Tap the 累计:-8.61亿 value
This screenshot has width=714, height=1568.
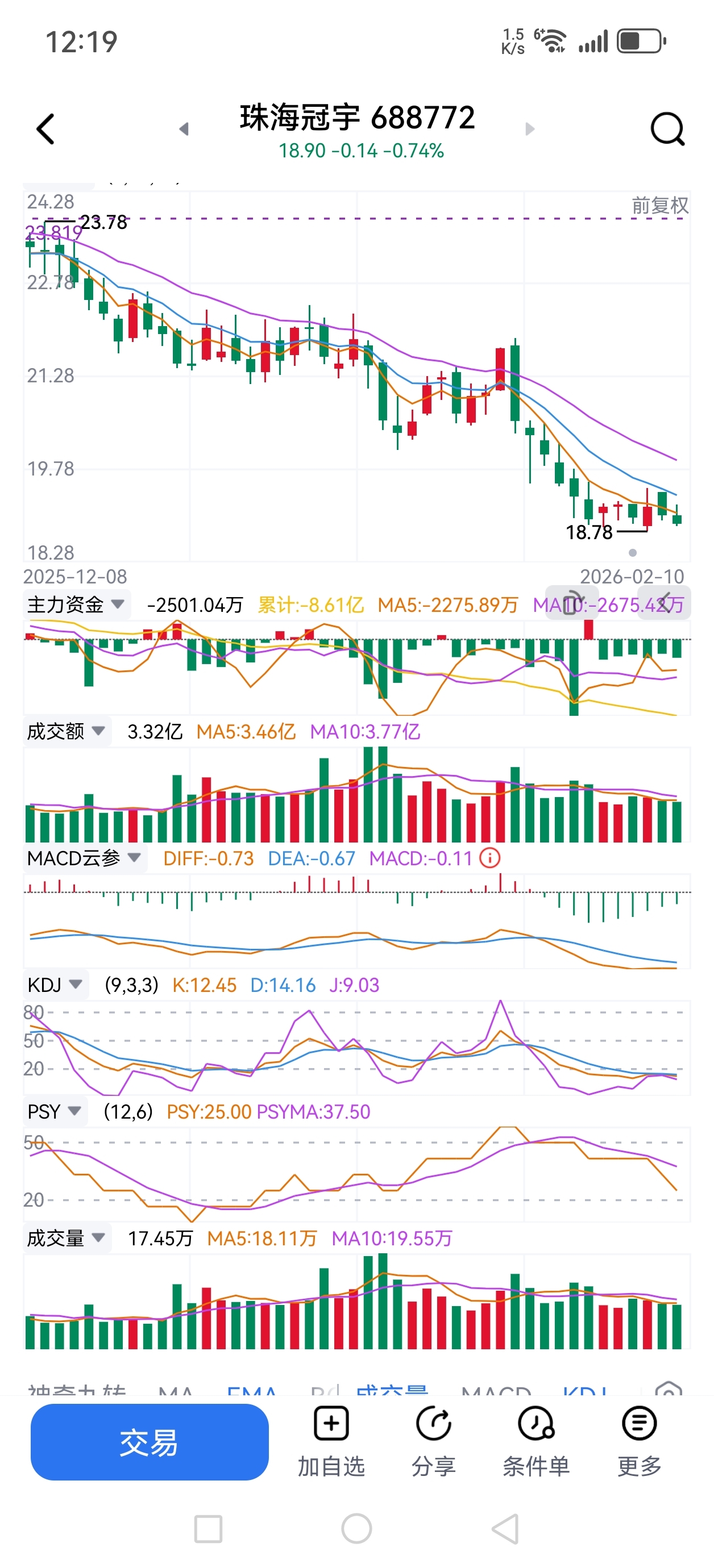coord(311,605)
